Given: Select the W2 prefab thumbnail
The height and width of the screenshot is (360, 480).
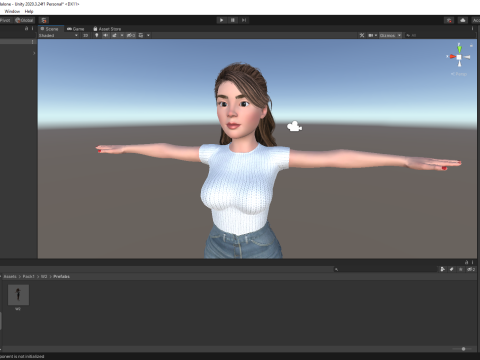Looking at the screenshot, I should tap(18, 295).
